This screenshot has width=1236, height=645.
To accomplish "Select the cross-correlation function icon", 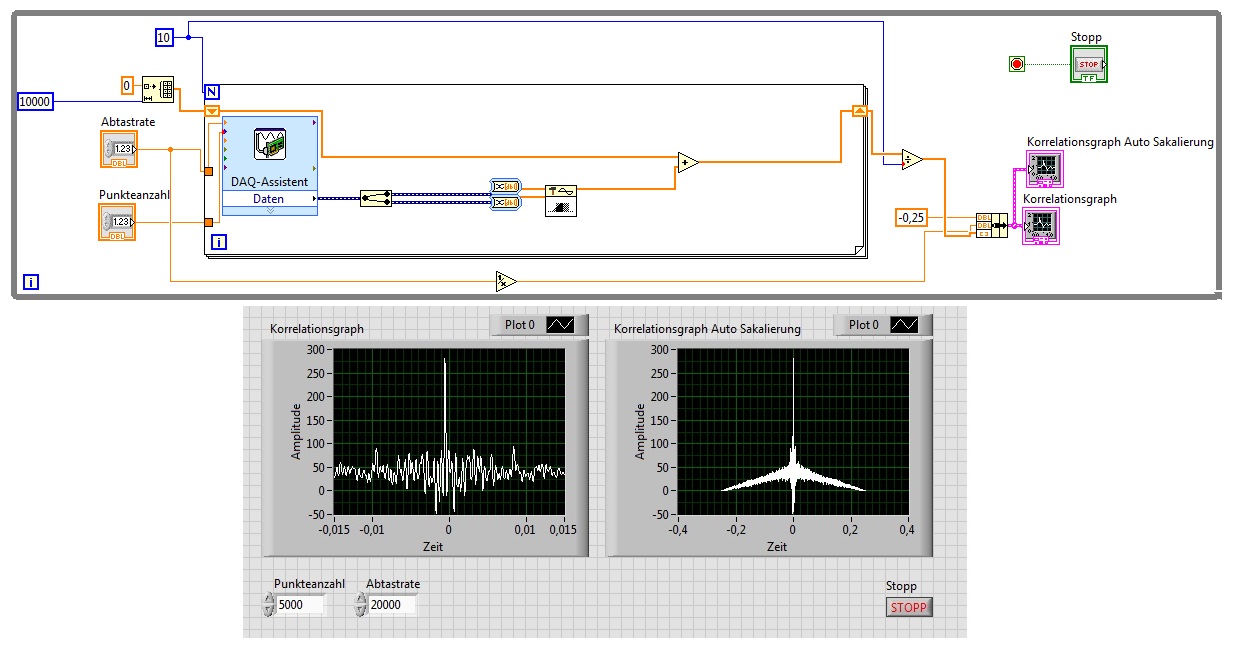I will pyautogui.click(x=560, y=200).
